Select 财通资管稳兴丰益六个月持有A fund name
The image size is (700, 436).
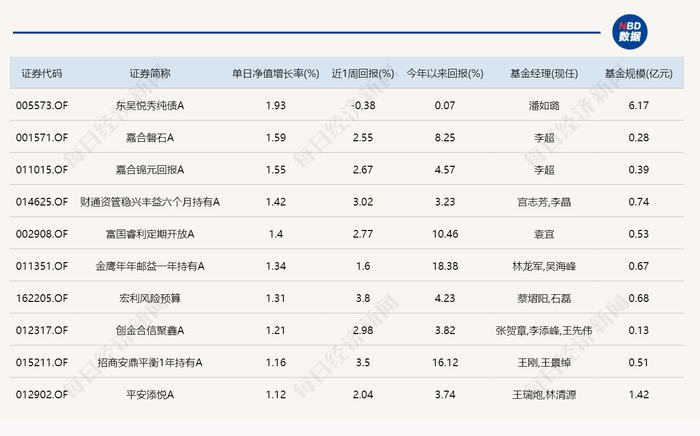[x=150, y=202]
